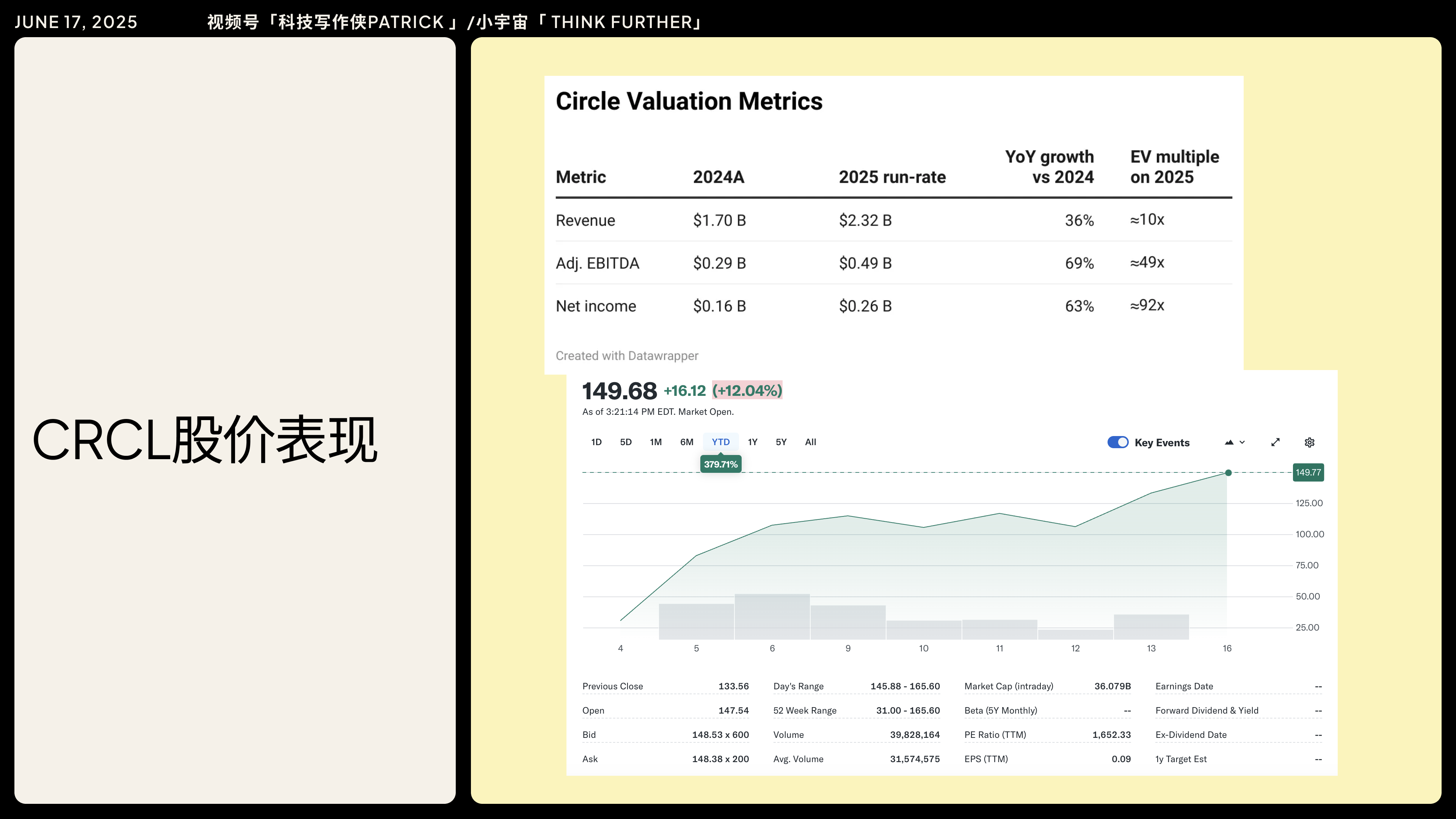Switch chart to 6M range
The image size is (1456, 819).
tap(687, 442)
